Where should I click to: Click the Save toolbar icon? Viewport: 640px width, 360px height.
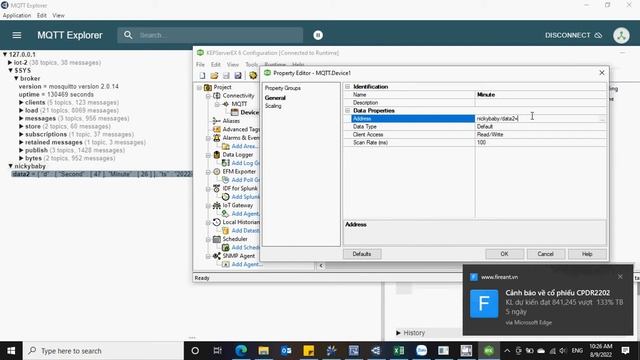pos(226,76)
